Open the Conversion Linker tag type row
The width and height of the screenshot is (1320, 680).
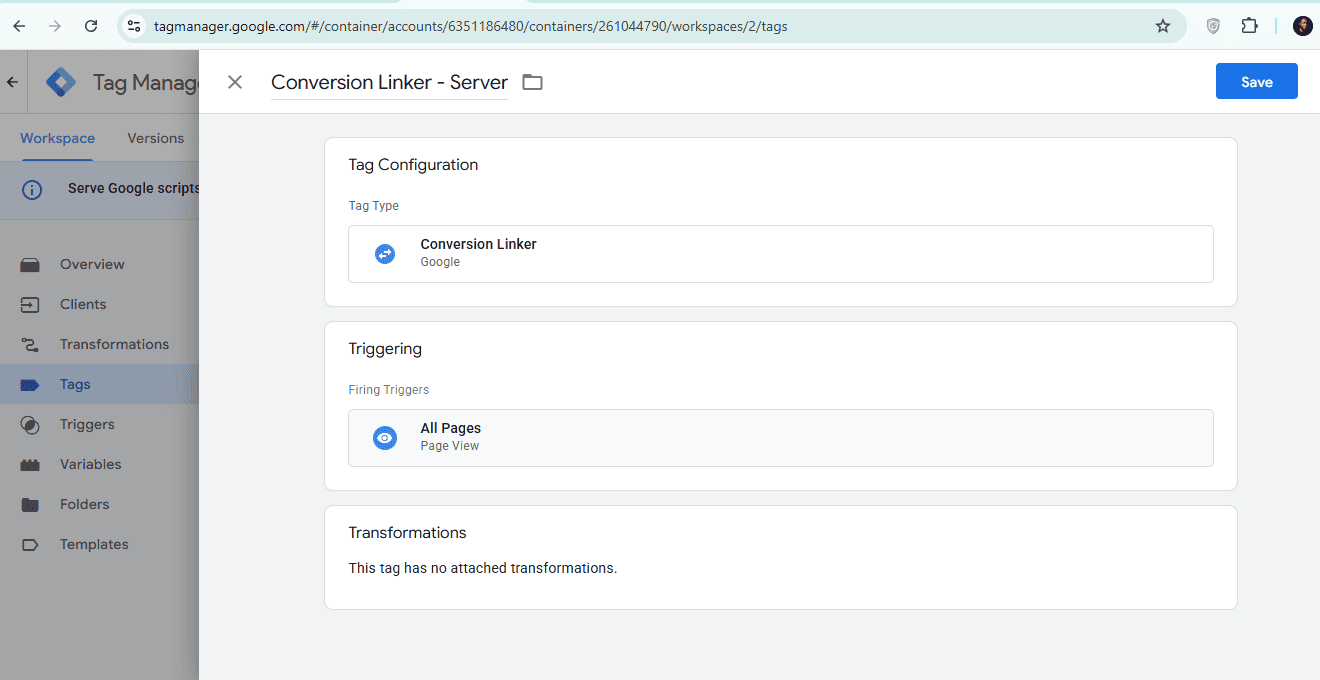click(780, 254)
